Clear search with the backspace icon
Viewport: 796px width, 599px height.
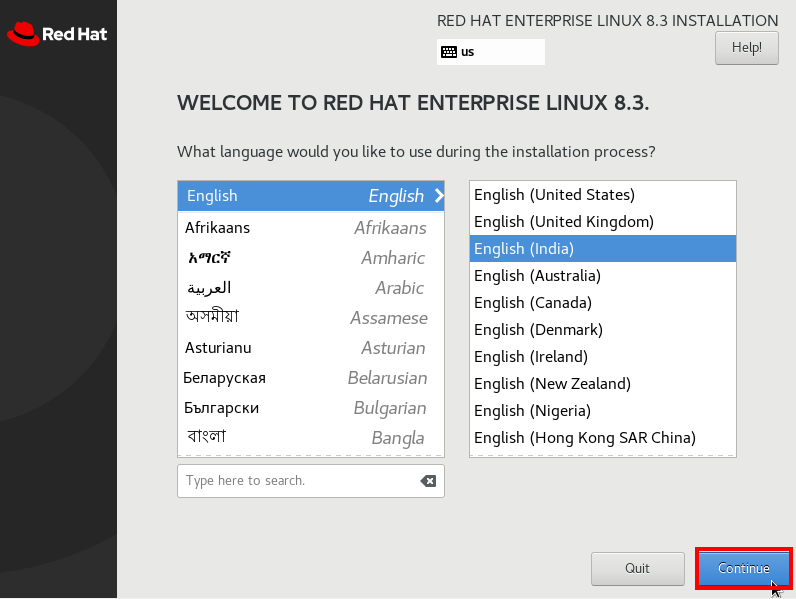point(428,481)
